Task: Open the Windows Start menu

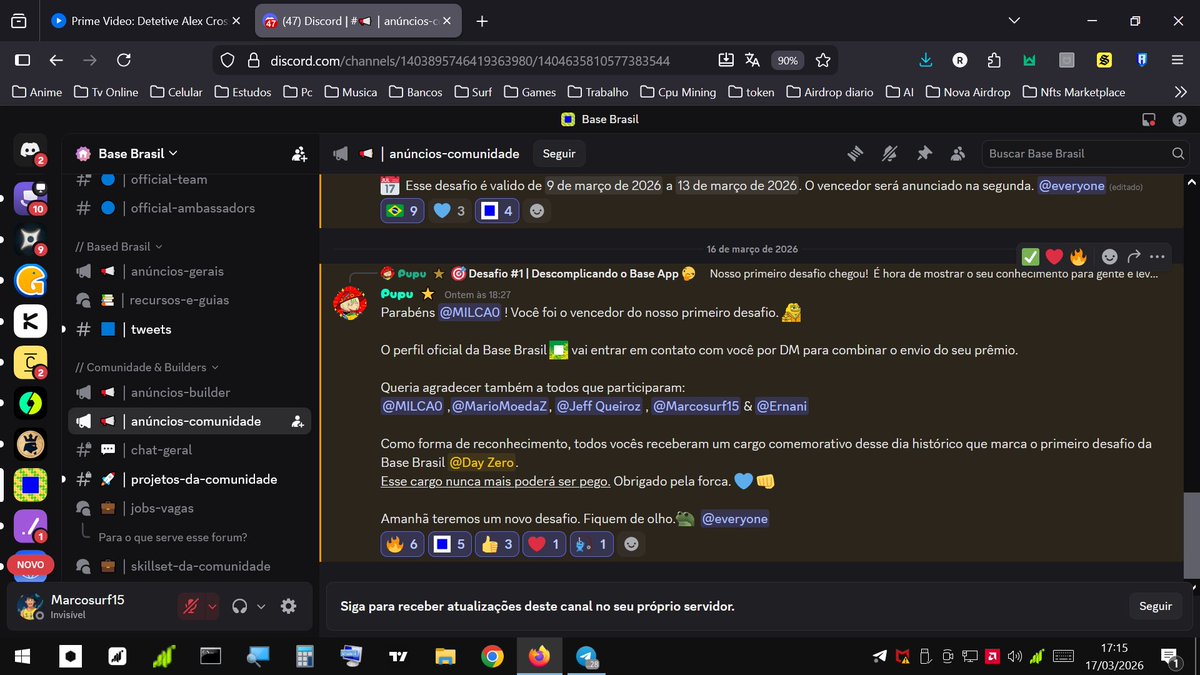Action: tap(23, 657)
